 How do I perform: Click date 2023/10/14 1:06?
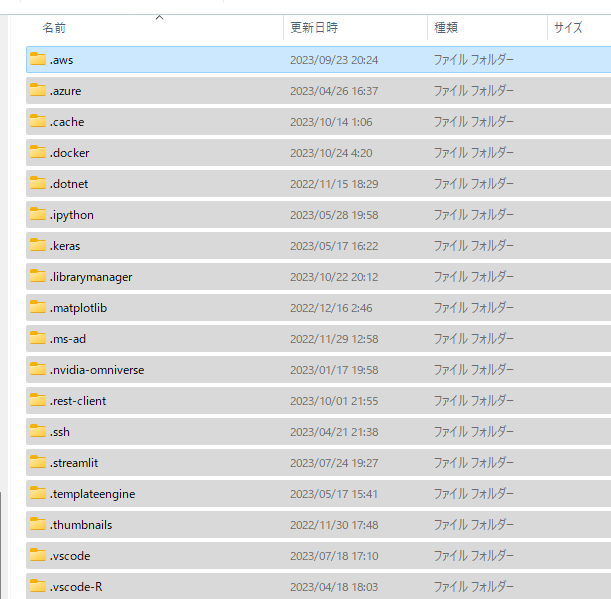331,122
